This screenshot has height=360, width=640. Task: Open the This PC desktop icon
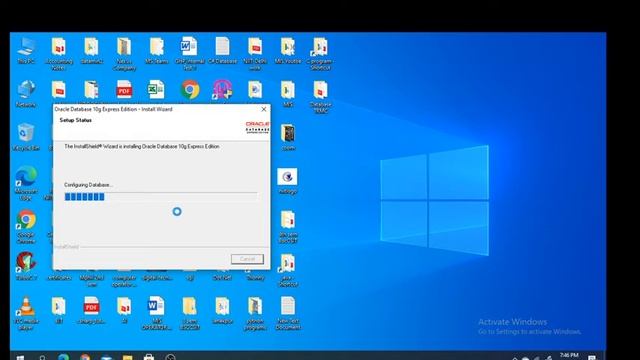(26, 51)
